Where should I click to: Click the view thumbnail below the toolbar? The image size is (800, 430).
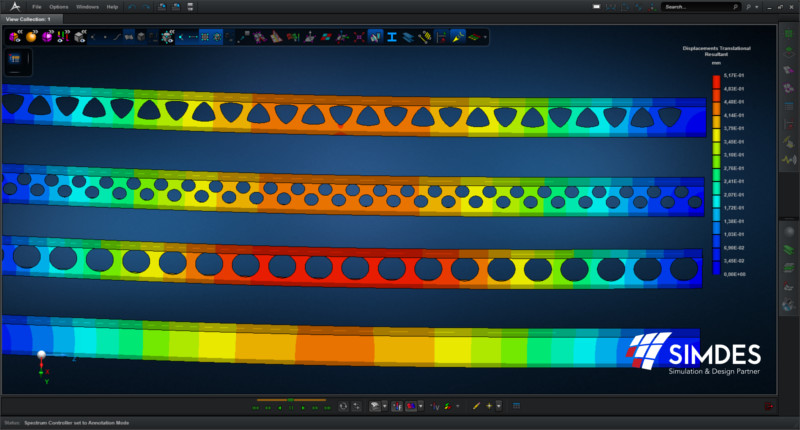(15, 59)
